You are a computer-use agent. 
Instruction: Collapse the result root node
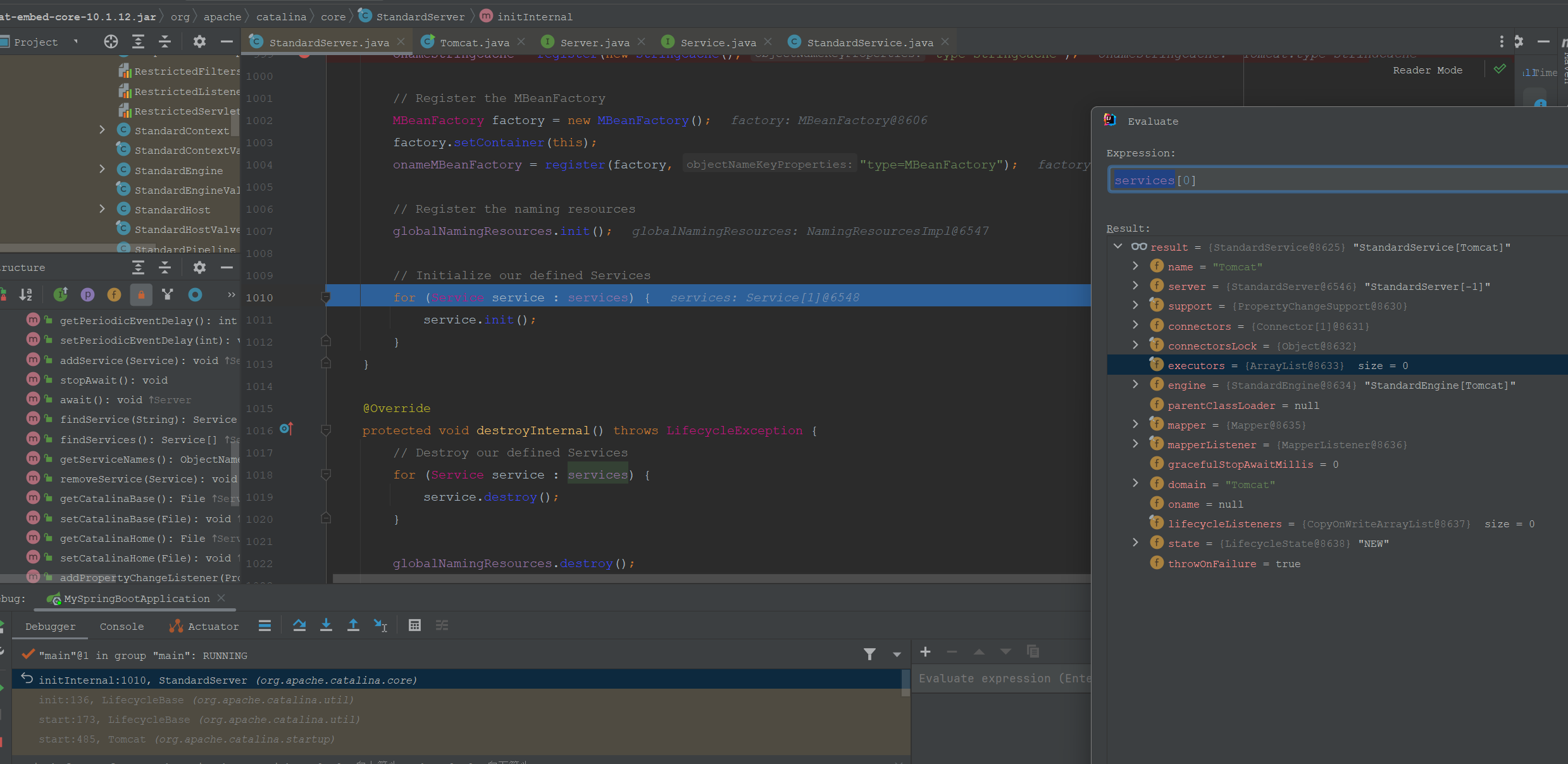tap(1118, 247)
